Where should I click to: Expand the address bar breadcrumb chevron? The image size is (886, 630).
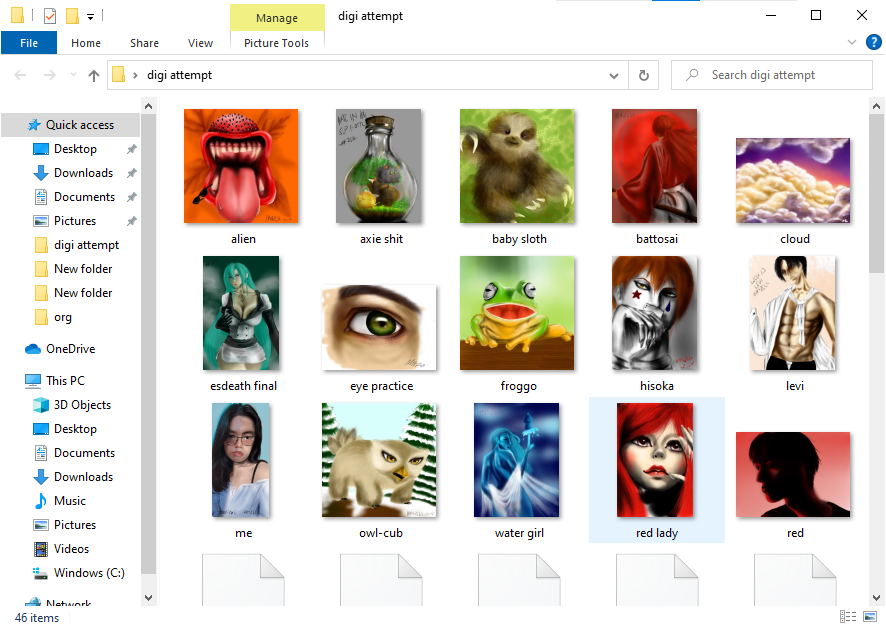135,75
